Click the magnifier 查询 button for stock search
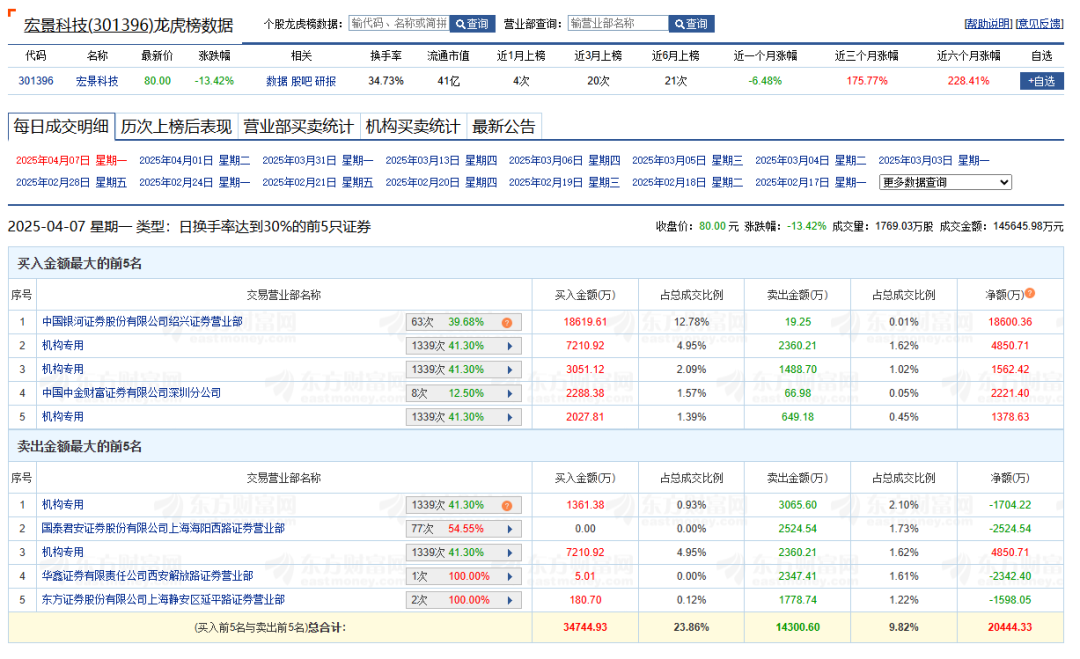 [472, 24]
